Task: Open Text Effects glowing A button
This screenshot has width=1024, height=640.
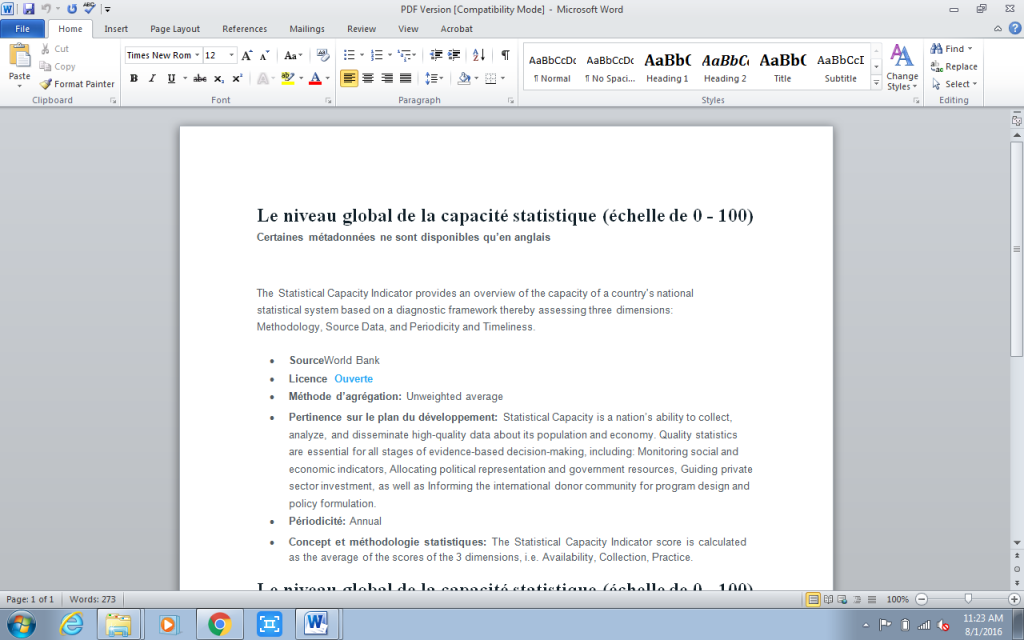Action: click(265, 78)
